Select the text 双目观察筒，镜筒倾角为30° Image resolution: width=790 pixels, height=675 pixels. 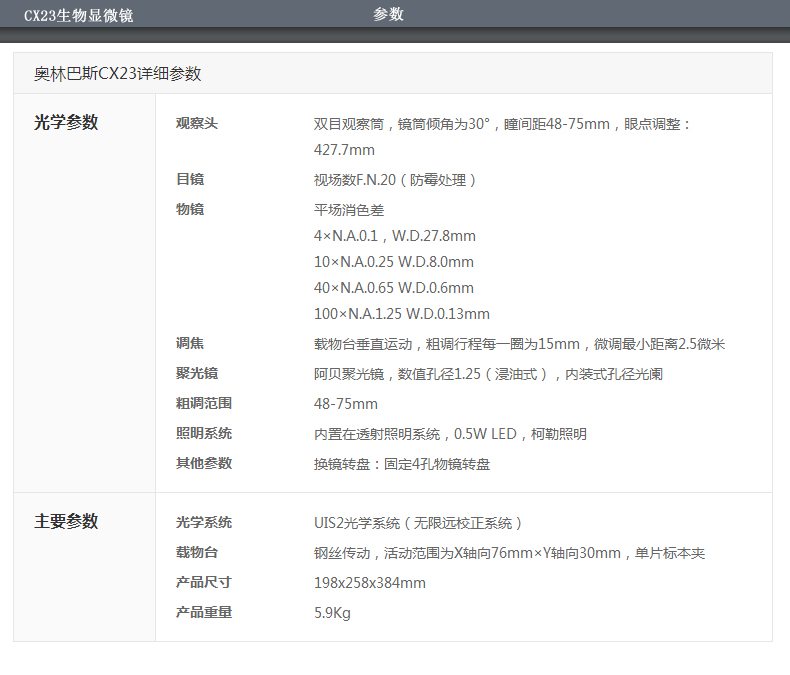[402, 124]
